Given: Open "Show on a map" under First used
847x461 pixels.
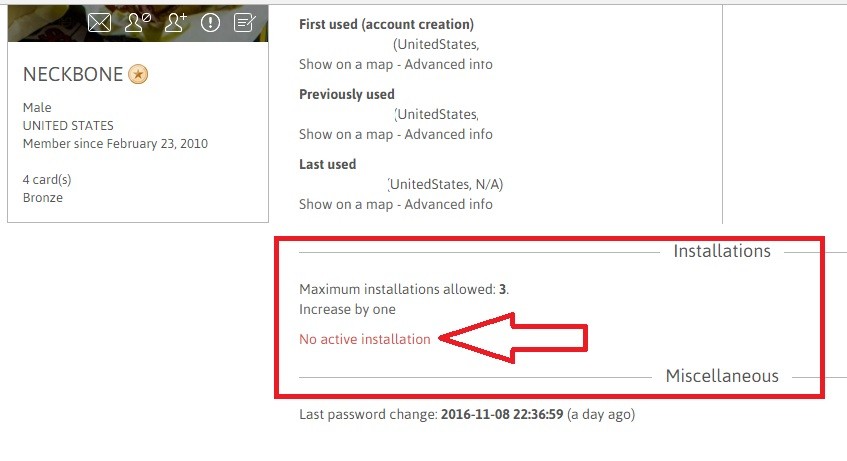Looking at the screenshot, I should click(346, 64).
